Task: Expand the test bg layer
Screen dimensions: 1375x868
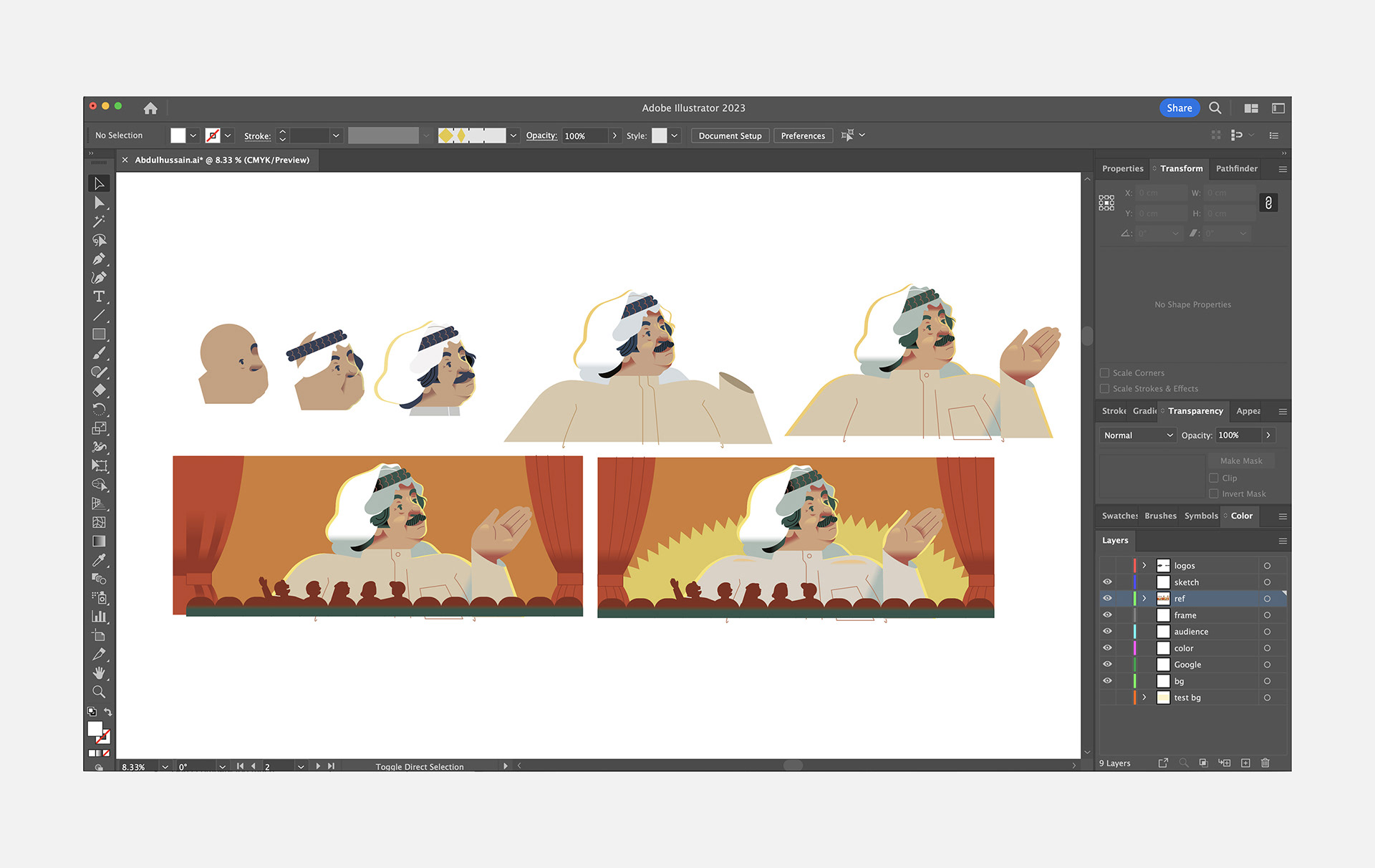Action: coord(1144,698)
